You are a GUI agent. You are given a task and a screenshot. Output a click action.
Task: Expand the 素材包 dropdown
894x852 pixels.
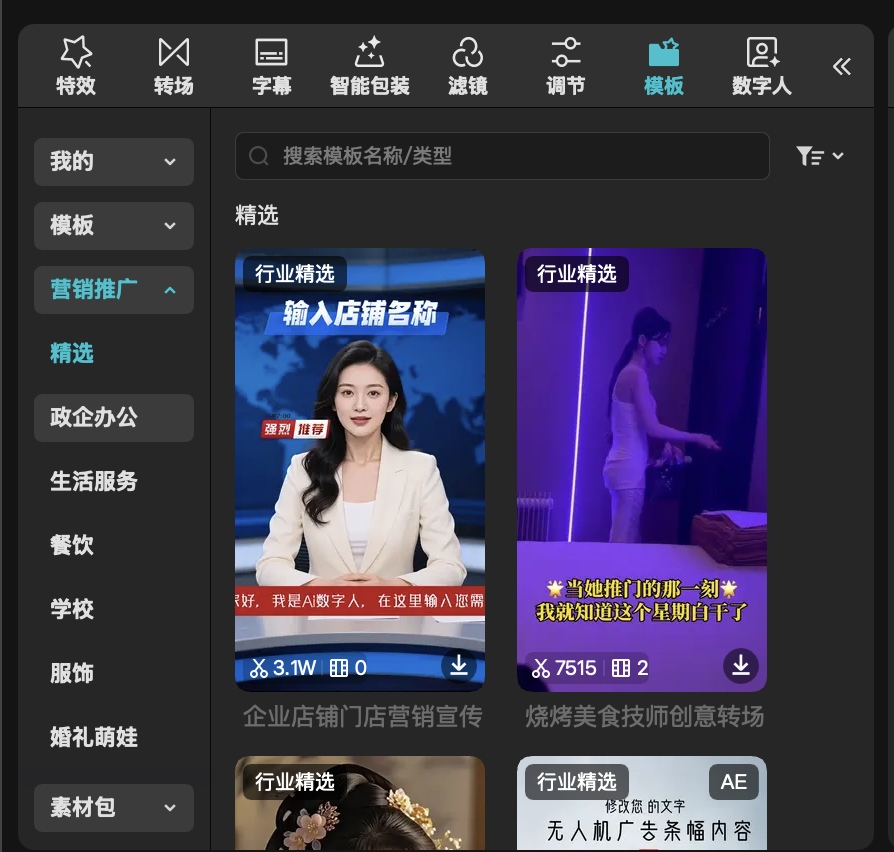click(x=114, y=808)
